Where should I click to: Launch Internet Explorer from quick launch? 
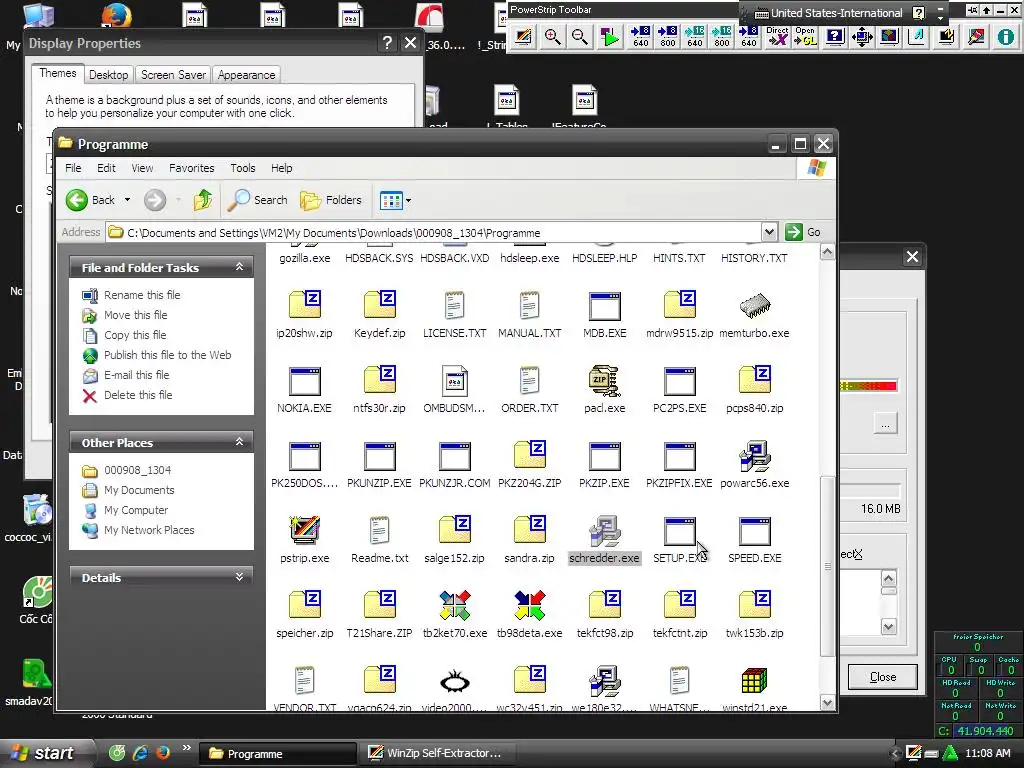point(140,752)
